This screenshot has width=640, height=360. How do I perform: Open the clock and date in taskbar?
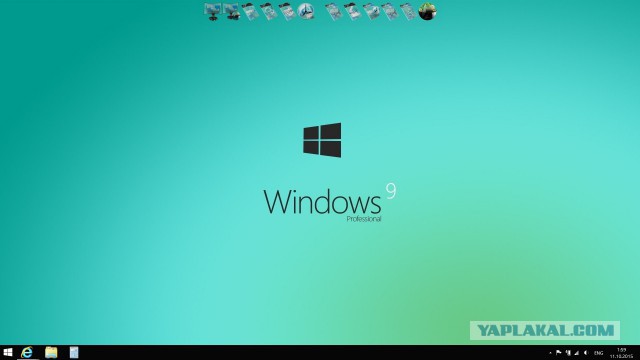(622, 353)
